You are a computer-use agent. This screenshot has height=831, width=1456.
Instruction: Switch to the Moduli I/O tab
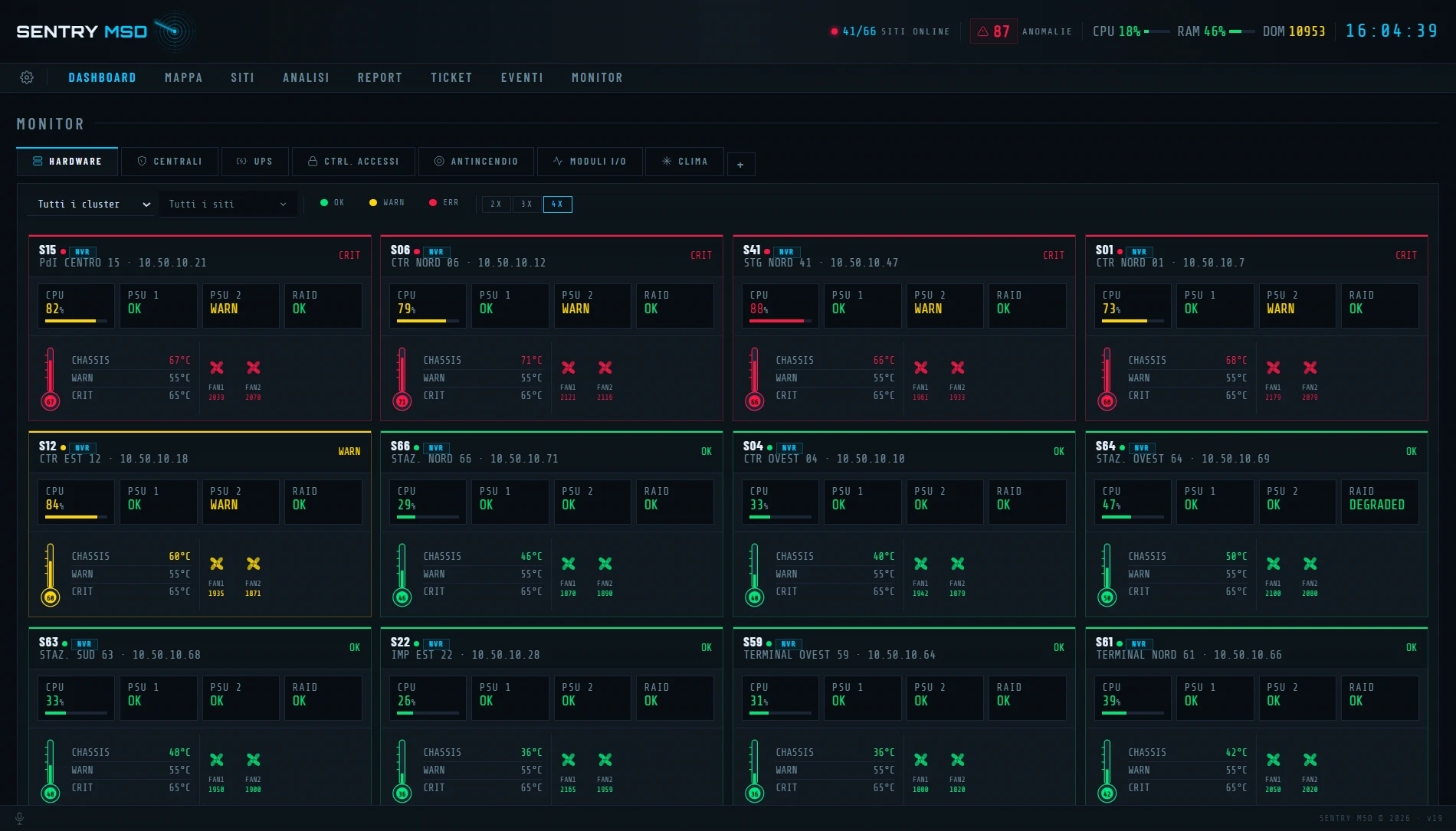(590, 162)
